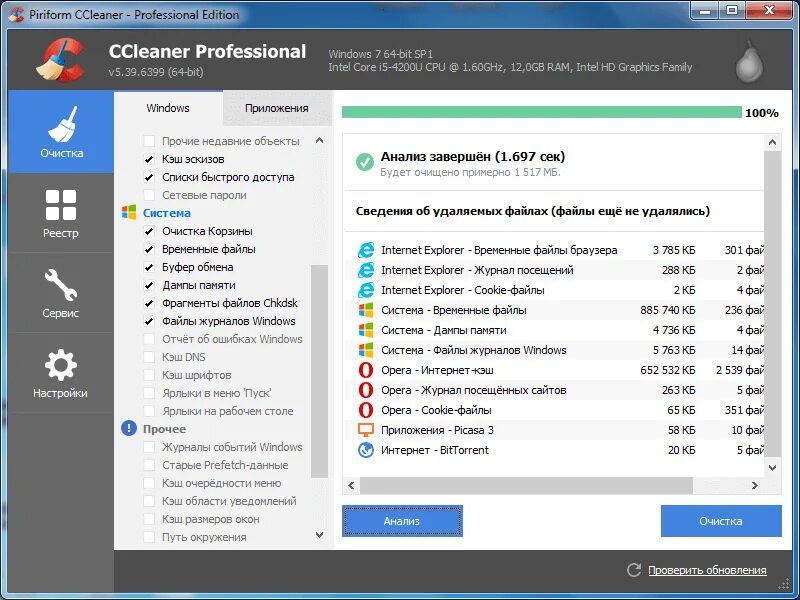Viewport: 800px width, 600px height.
Task: Switch to the Windows tab
Action: coord(168,108)
